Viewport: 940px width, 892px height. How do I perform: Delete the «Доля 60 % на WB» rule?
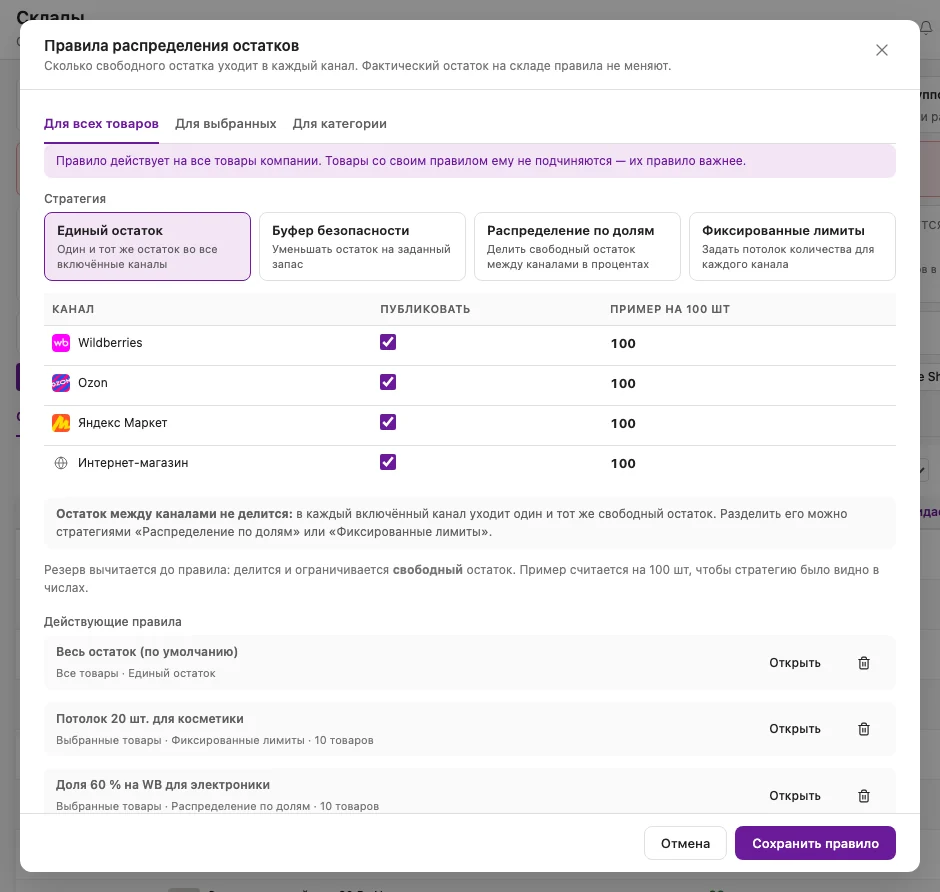coord(864,796)
